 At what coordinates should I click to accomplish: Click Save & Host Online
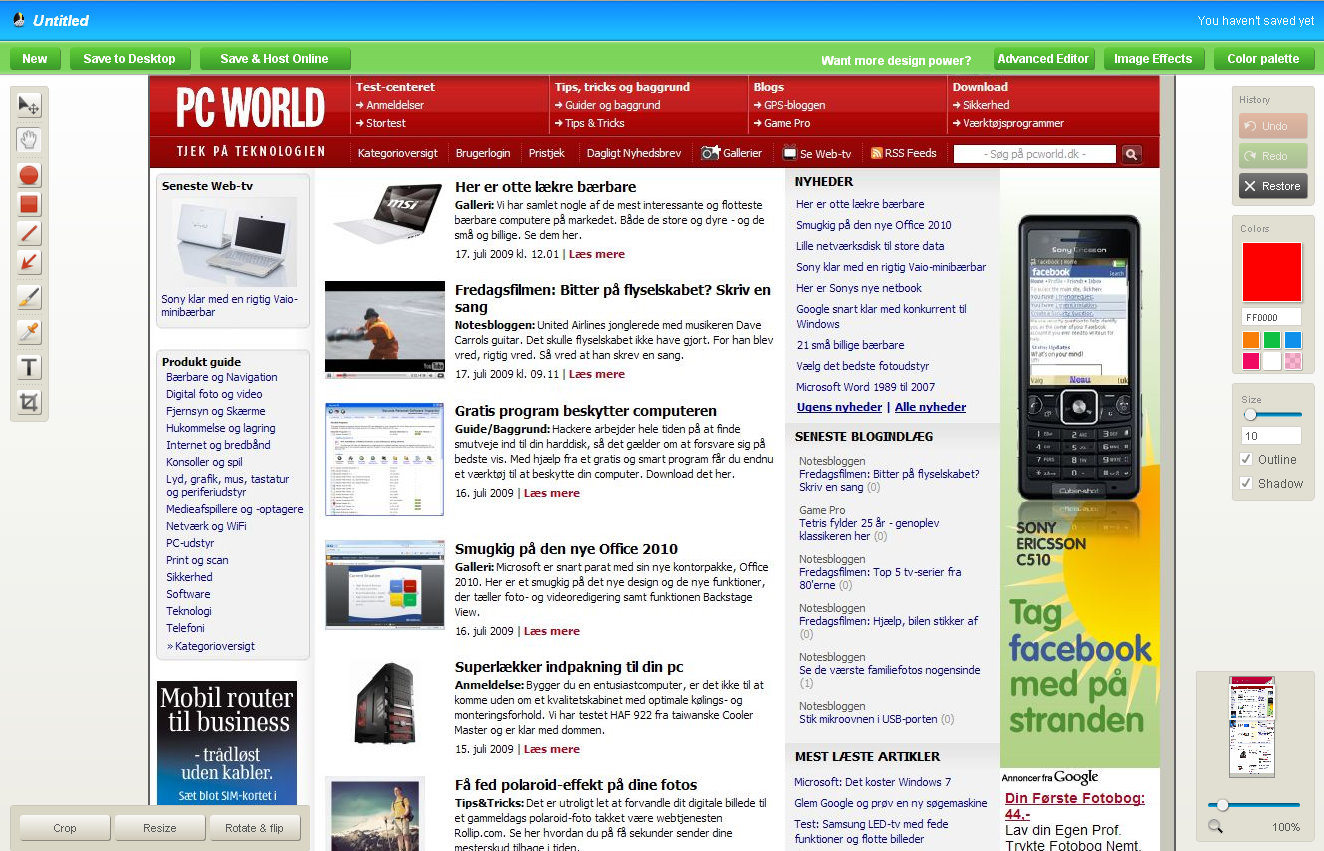275,58
